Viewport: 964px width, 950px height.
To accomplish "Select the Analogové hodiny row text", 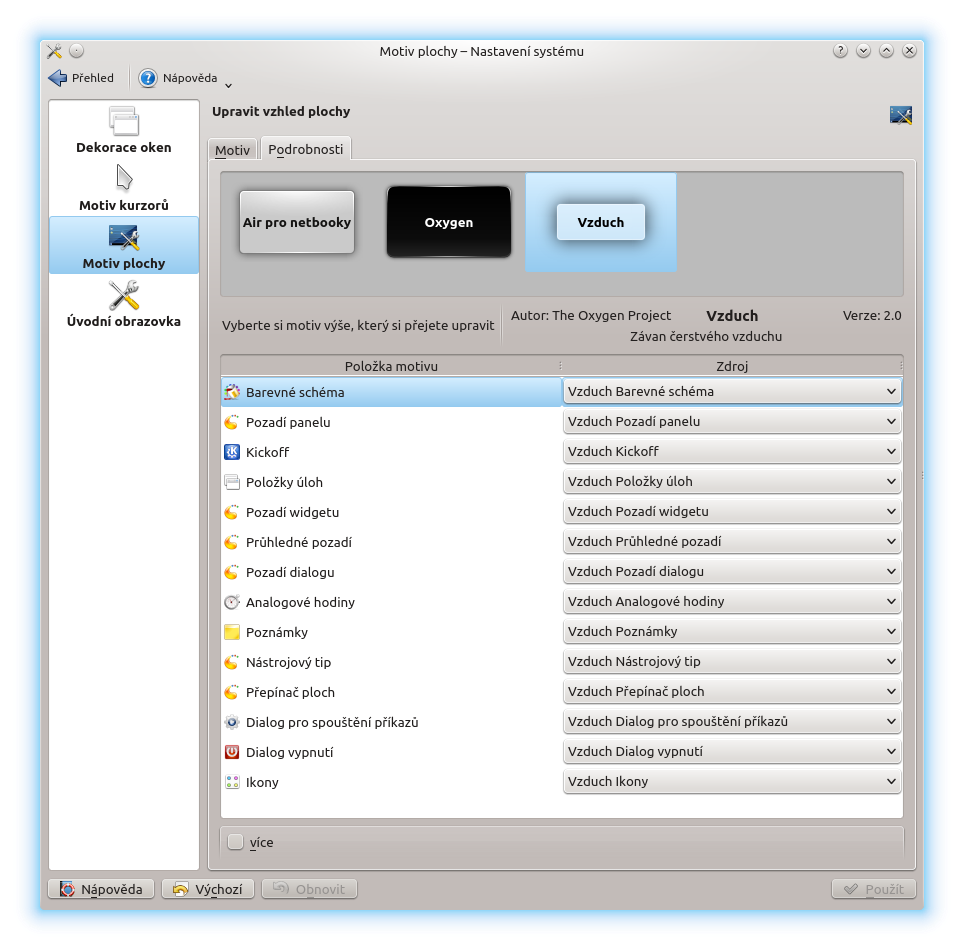I will point(300,603).
